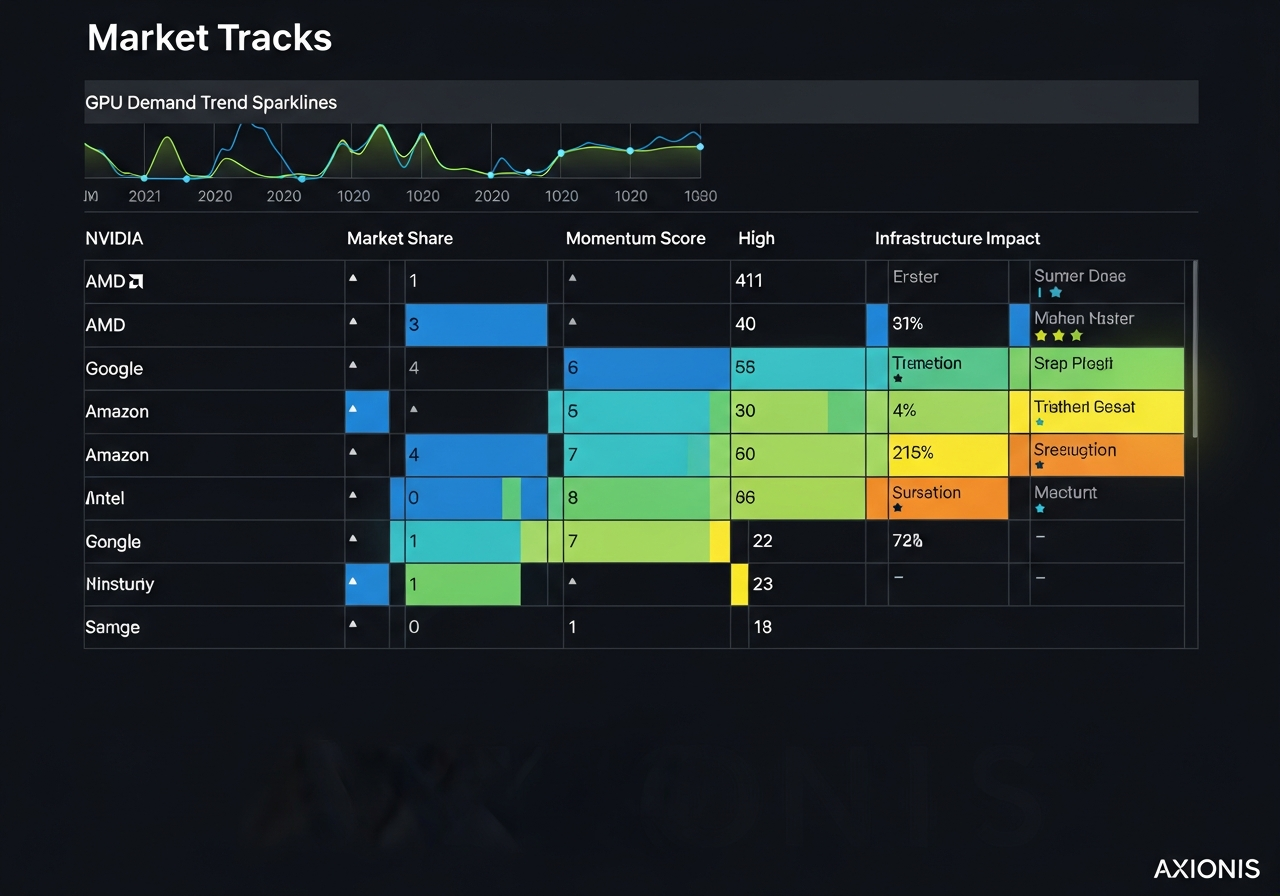Select the Infrastructure Impact column header
The width and height of the screenshot is (1280, 896).
[x=957, y=238]
